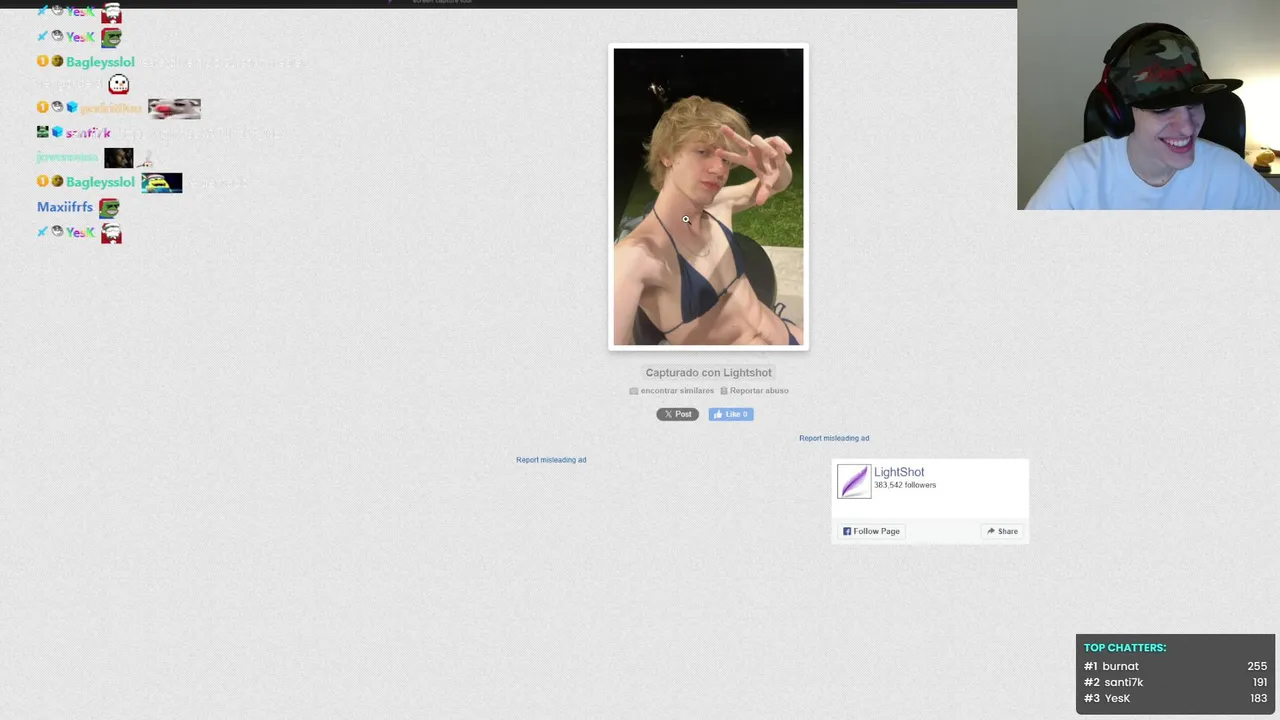
Task: Open the LightShot Facebook page logo
Action: point(854,481)
